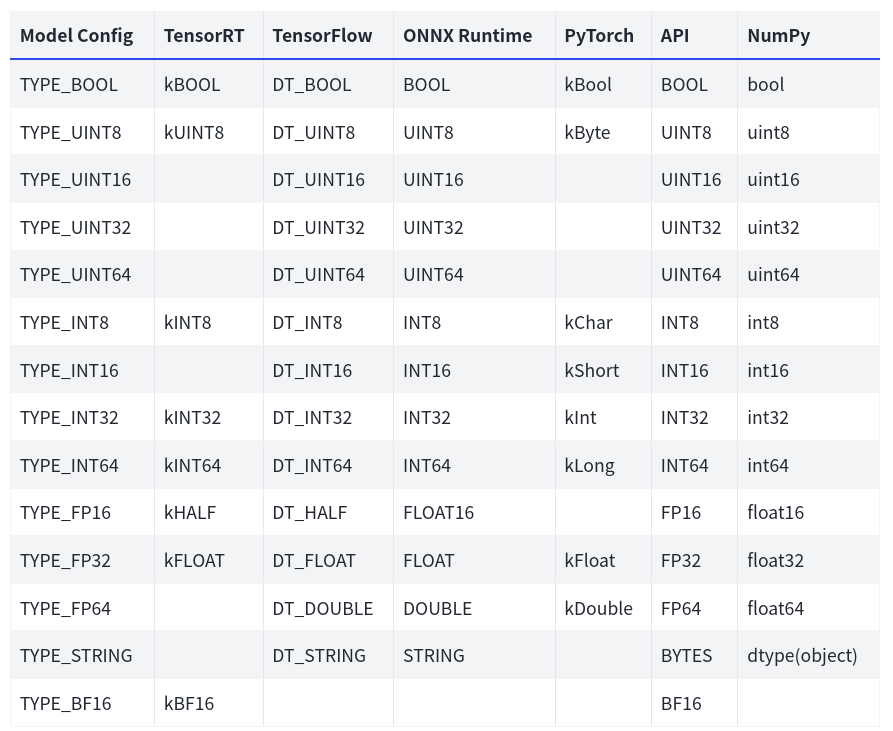Click the kBF16 TensorRT cell
The height and width of the screenshot is (731, 893).
point(189,704)
